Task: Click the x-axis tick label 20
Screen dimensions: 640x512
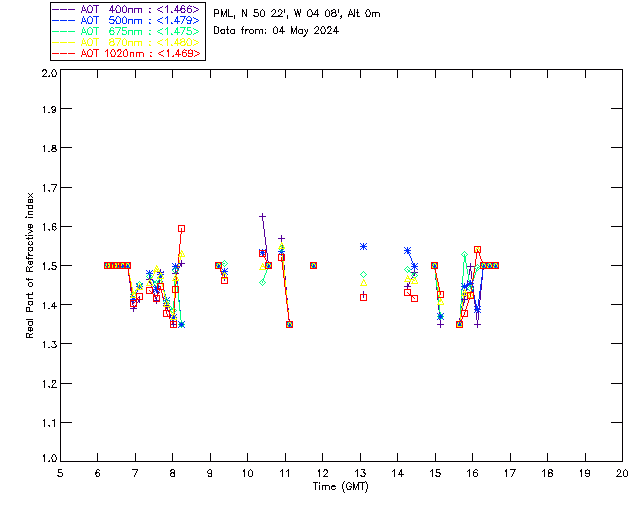Action: pyautogui.click(x=622, y=473)
